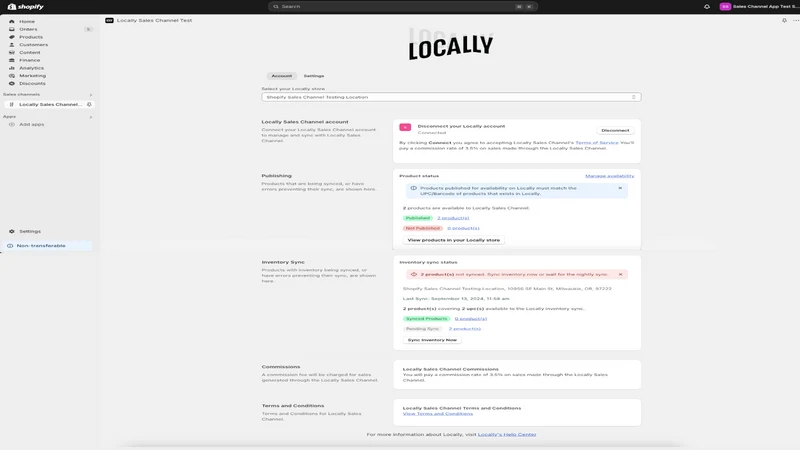Open Customers in sidebar
This screenshot has width=800, height=450.
[33, 44]
